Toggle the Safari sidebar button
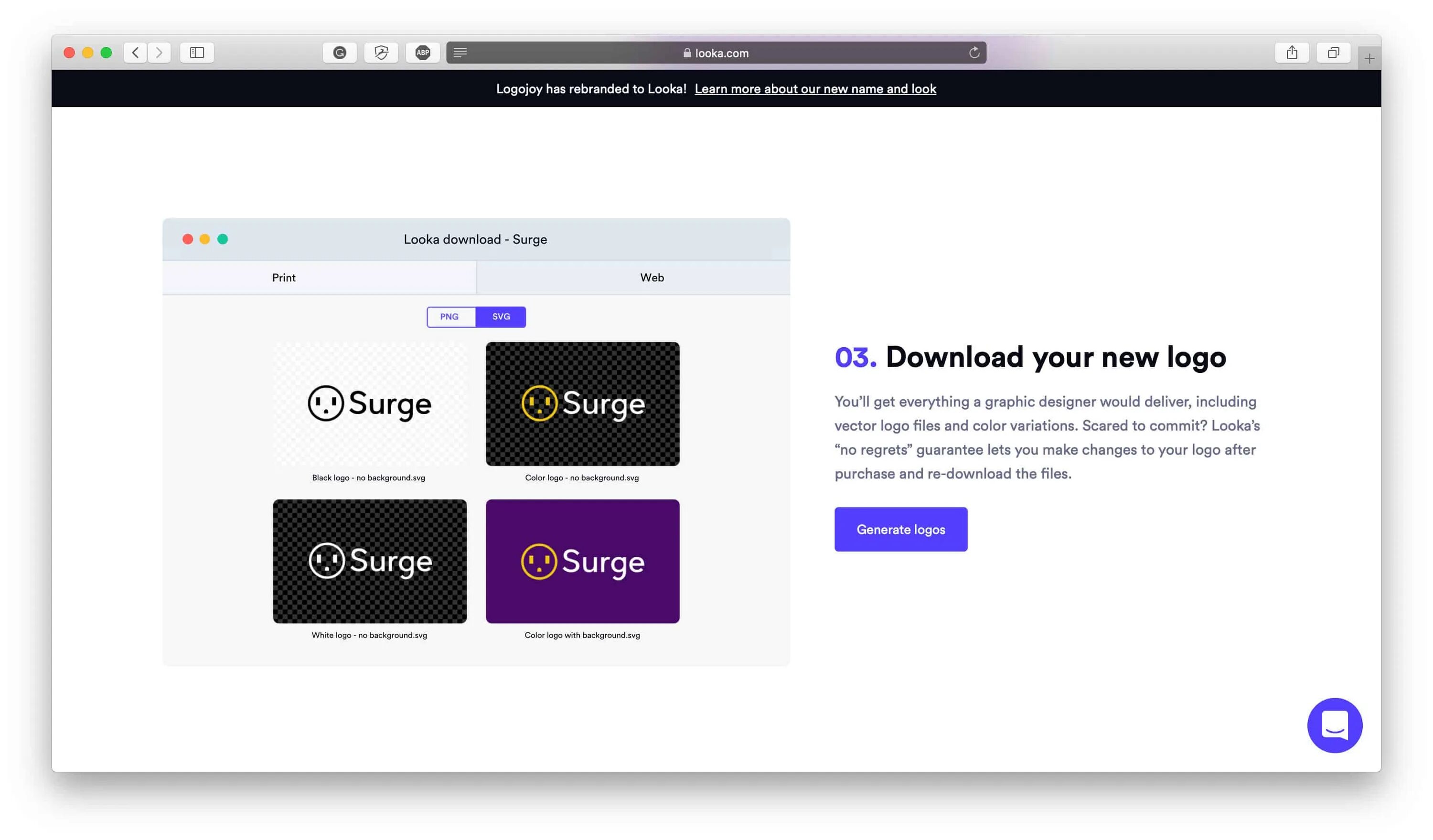 tap(197, 53)
